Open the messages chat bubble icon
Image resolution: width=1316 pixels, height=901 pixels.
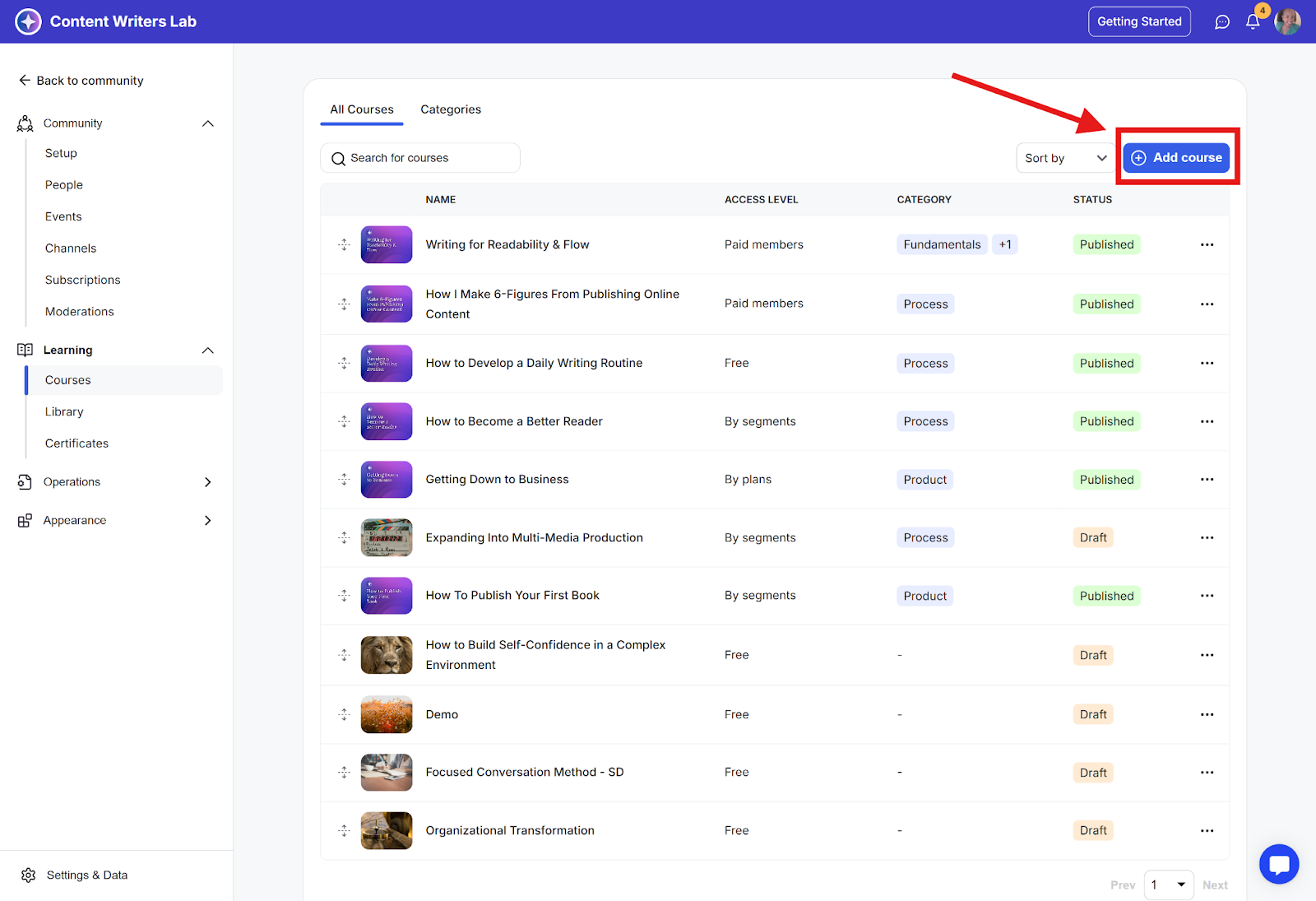[x=1222, y=22]
